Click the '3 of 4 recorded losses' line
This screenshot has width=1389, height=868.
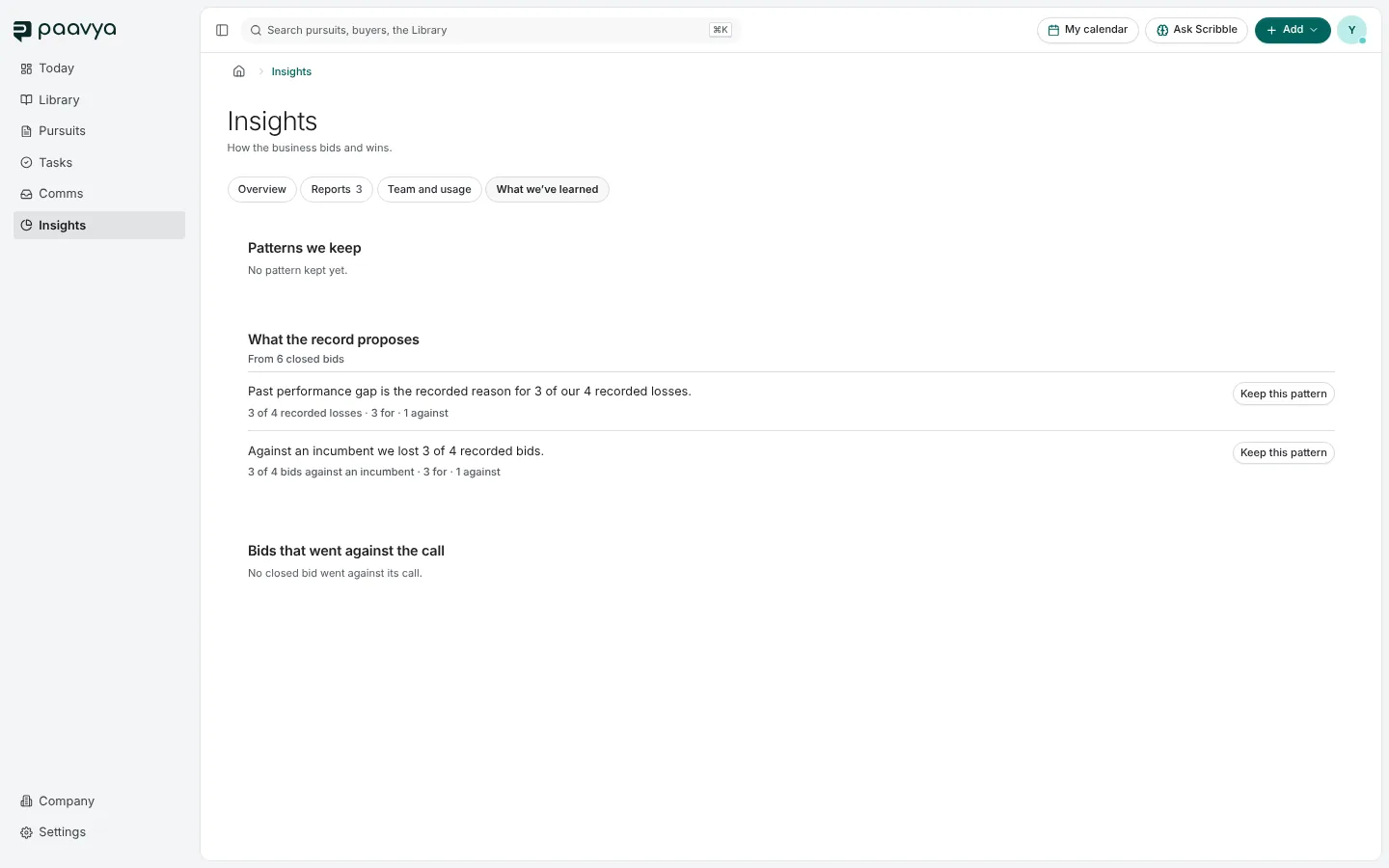tap(348, 413)
